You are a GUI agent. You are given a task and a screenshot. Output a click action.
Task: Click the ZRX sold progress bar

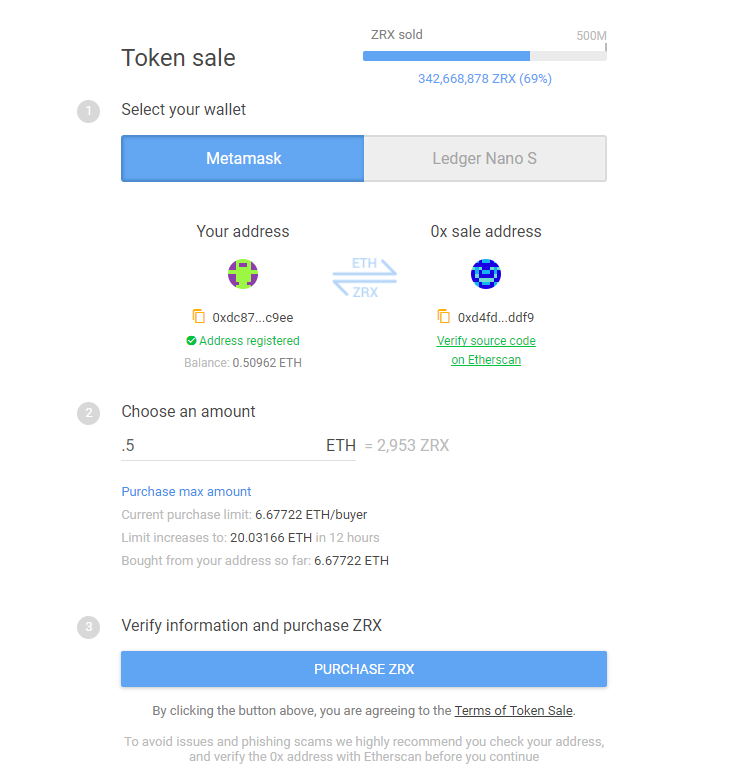click(484, 56)
